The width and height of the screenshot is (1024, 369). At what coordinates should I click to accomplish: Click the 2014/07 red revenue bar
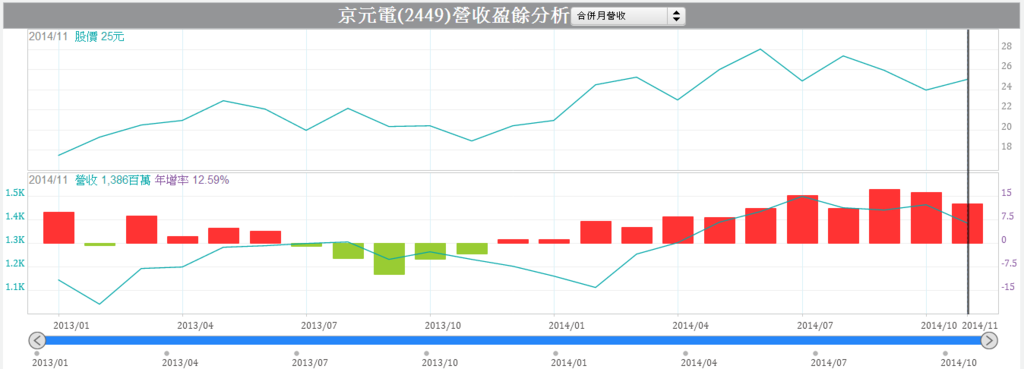802,219
